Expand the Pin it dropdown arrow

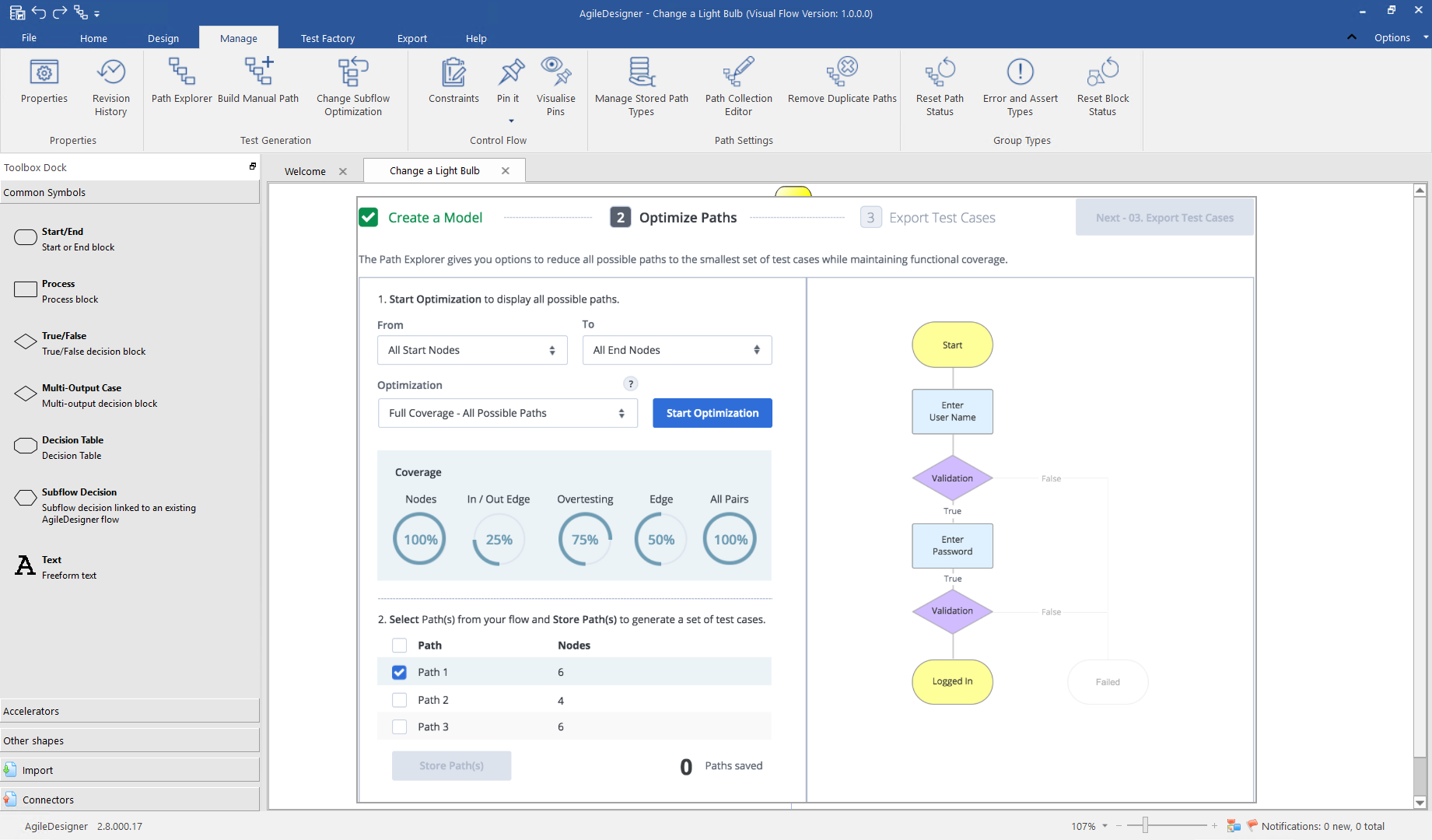[x=511, y=121]
